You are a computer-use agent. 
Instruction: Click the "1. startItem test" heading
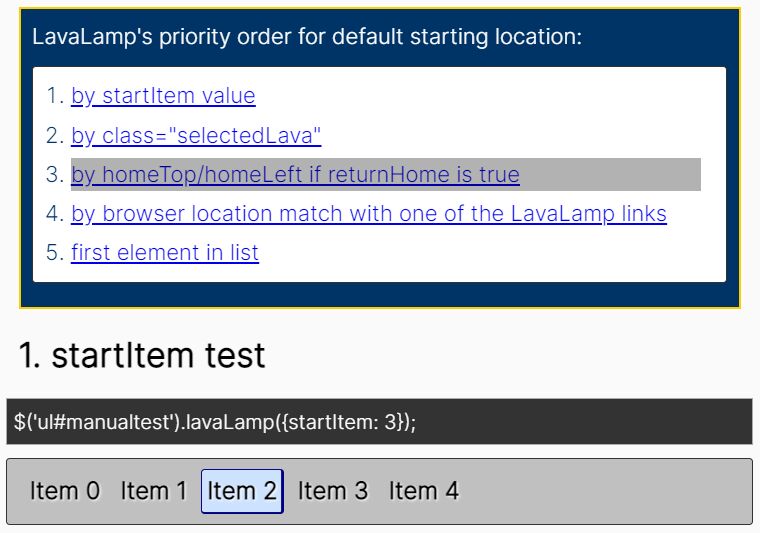point(142,355)
